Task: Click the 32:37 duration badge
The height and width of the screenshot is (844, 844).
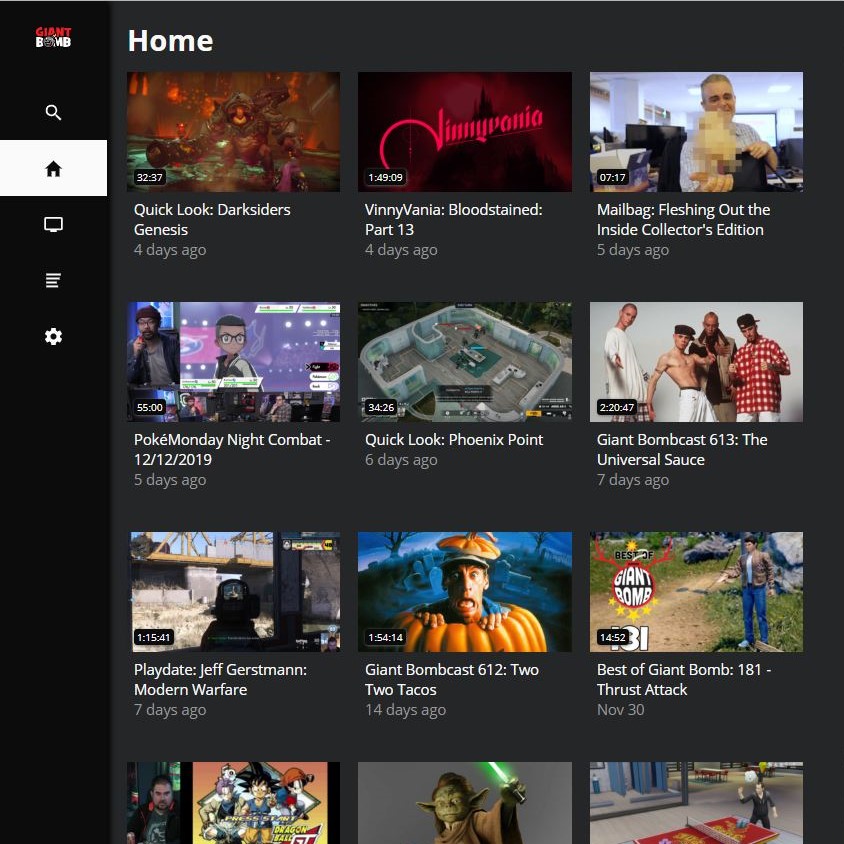Action: (x=150, y=177)
